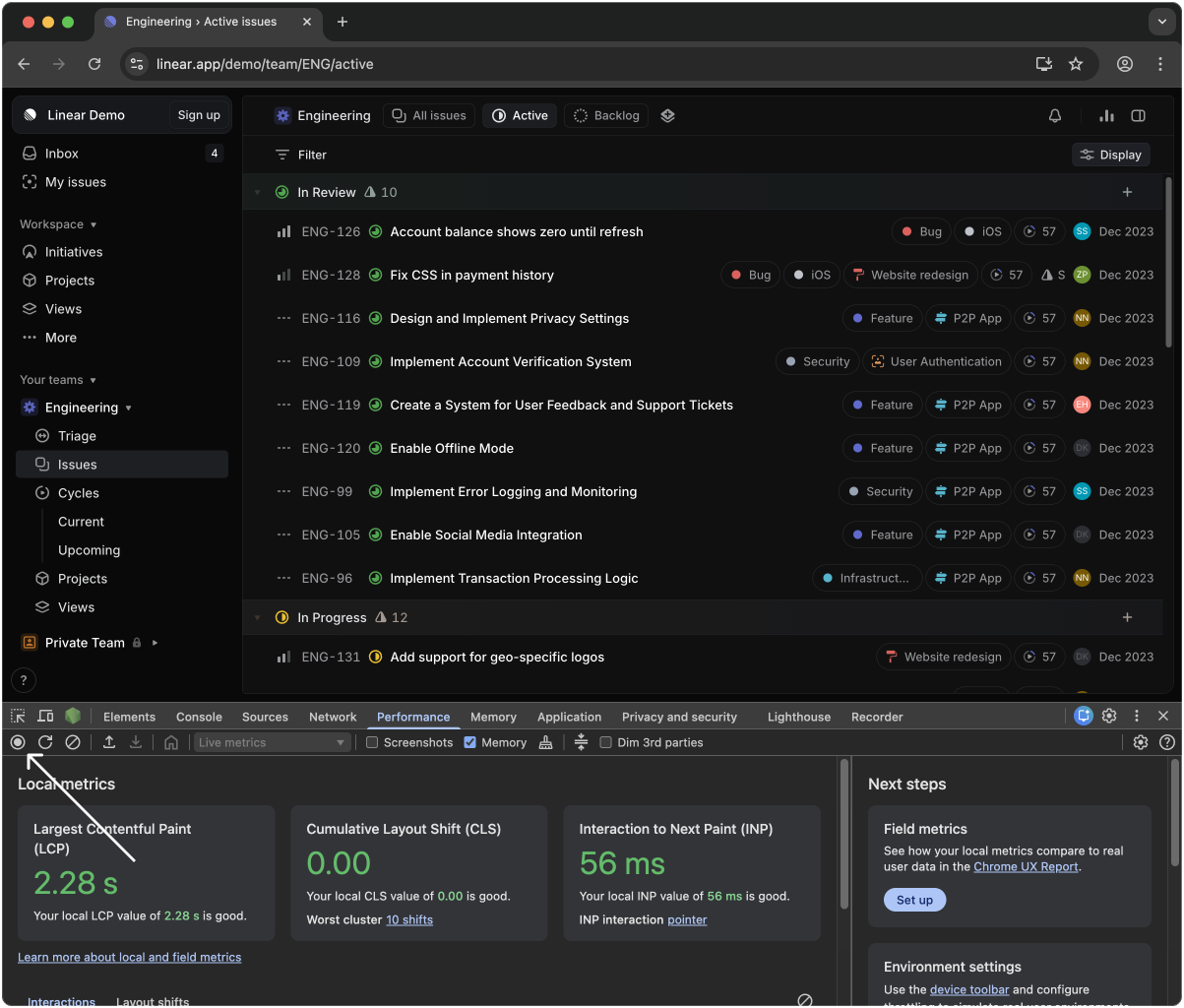Toggle DevTools inspect element picker
1184x1008 pixels.
[x=19, y=717]
